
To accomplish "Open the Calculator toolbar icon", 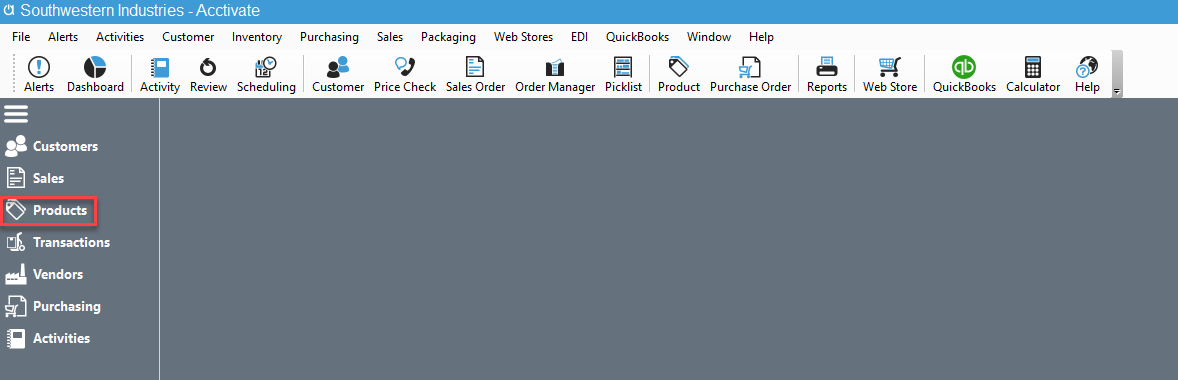I will [x=1033, y=75].
